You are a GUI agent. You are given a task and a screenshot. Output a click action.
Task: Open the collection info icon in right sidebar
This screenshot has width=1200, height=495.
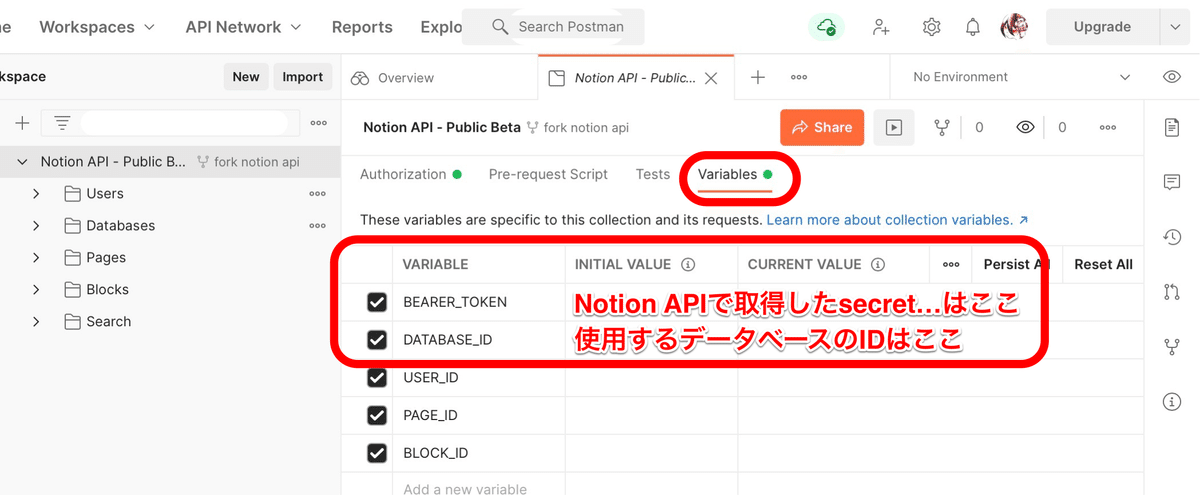(x=1172, y=402)
